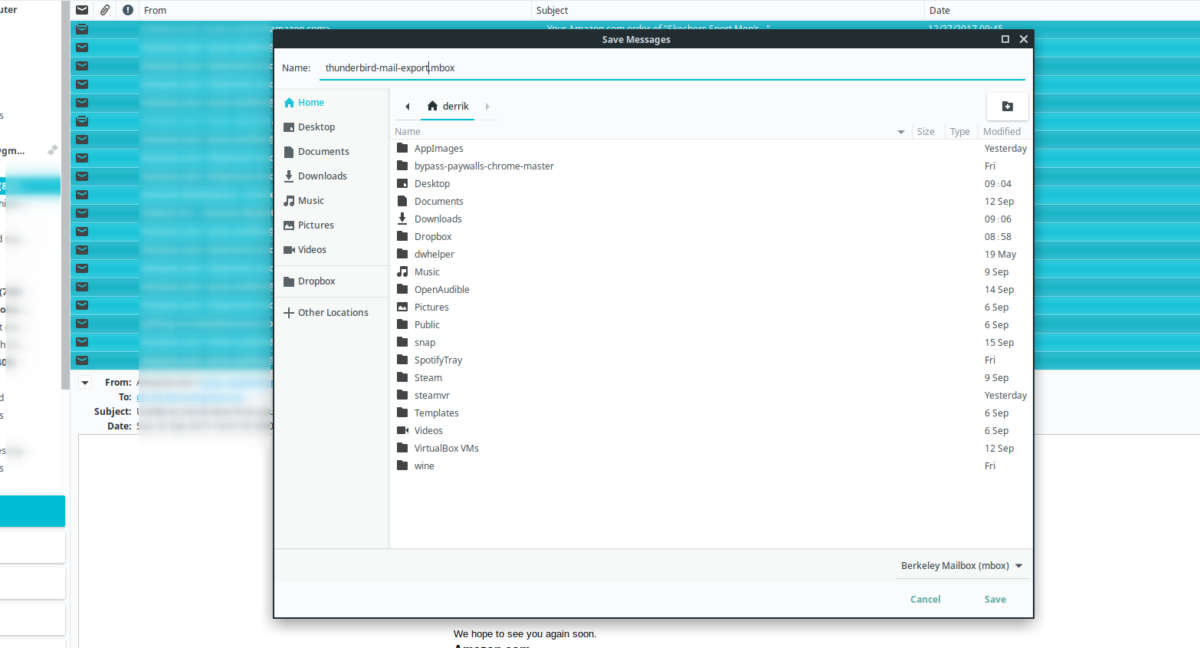Viewport: 1200px width, 648px height.
Task: Cancel the Save Messages dialog
Action: 925,599
